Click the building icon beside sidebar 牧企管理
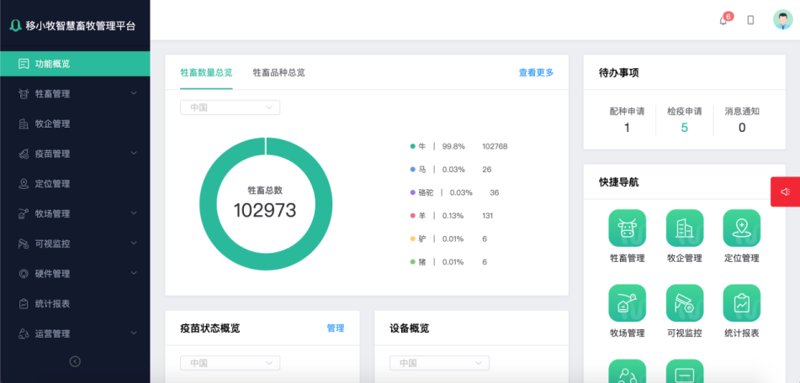Viewport: 800px width, 383px height. [23, 124]
